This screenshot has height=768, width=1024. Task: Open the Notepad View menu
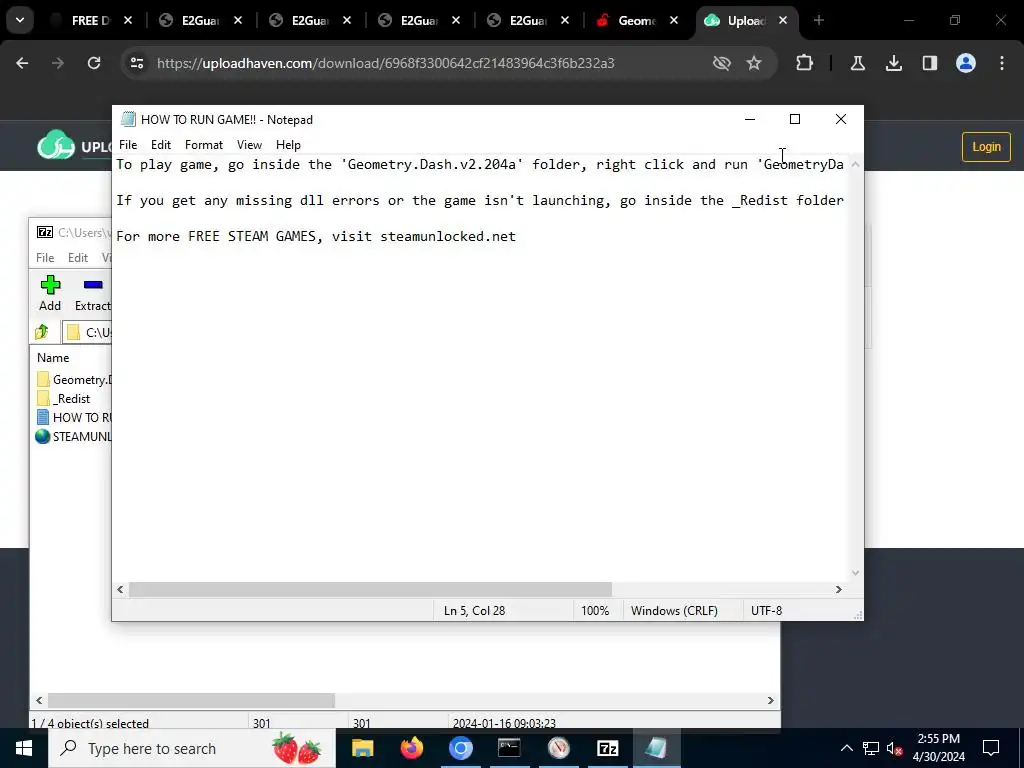[249, 145]
